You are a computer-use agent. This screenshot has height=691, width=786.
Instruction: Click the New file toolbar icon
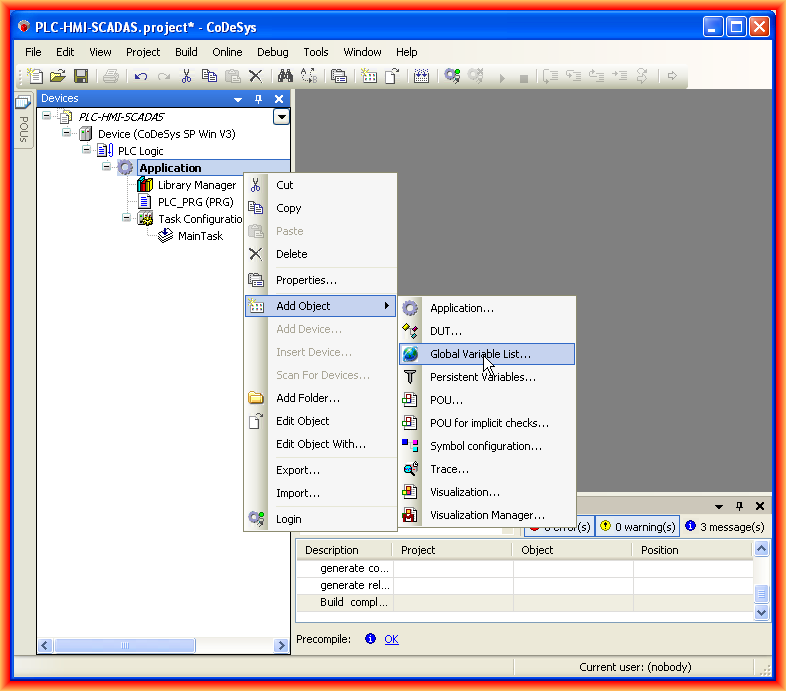(x=36, y=76)
